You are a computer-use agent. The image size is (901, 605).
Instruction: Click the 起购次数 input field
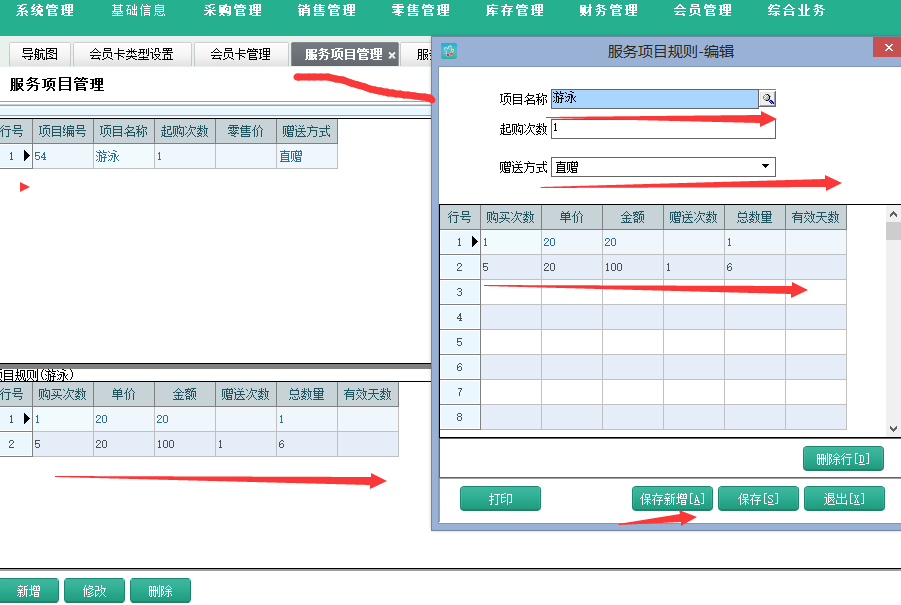click(663, 128)
